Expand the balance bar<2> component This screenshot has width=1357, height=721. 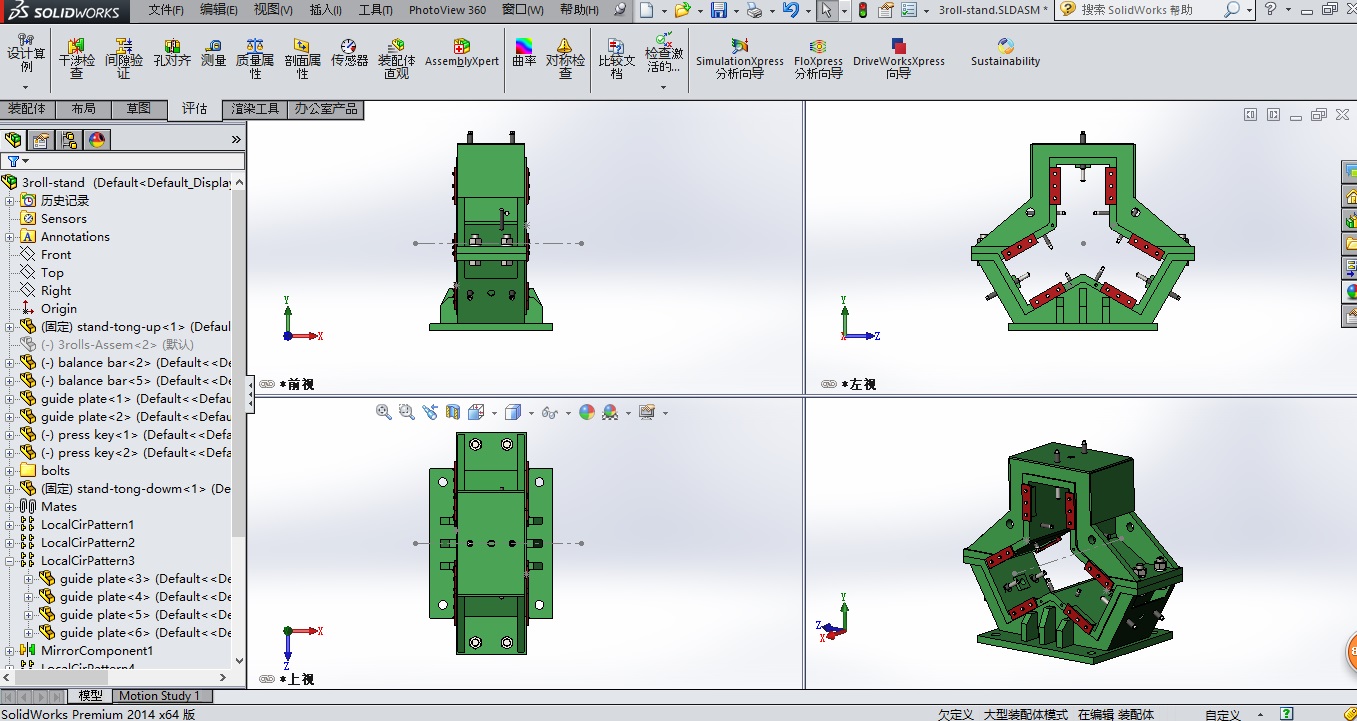click(10, 363)
